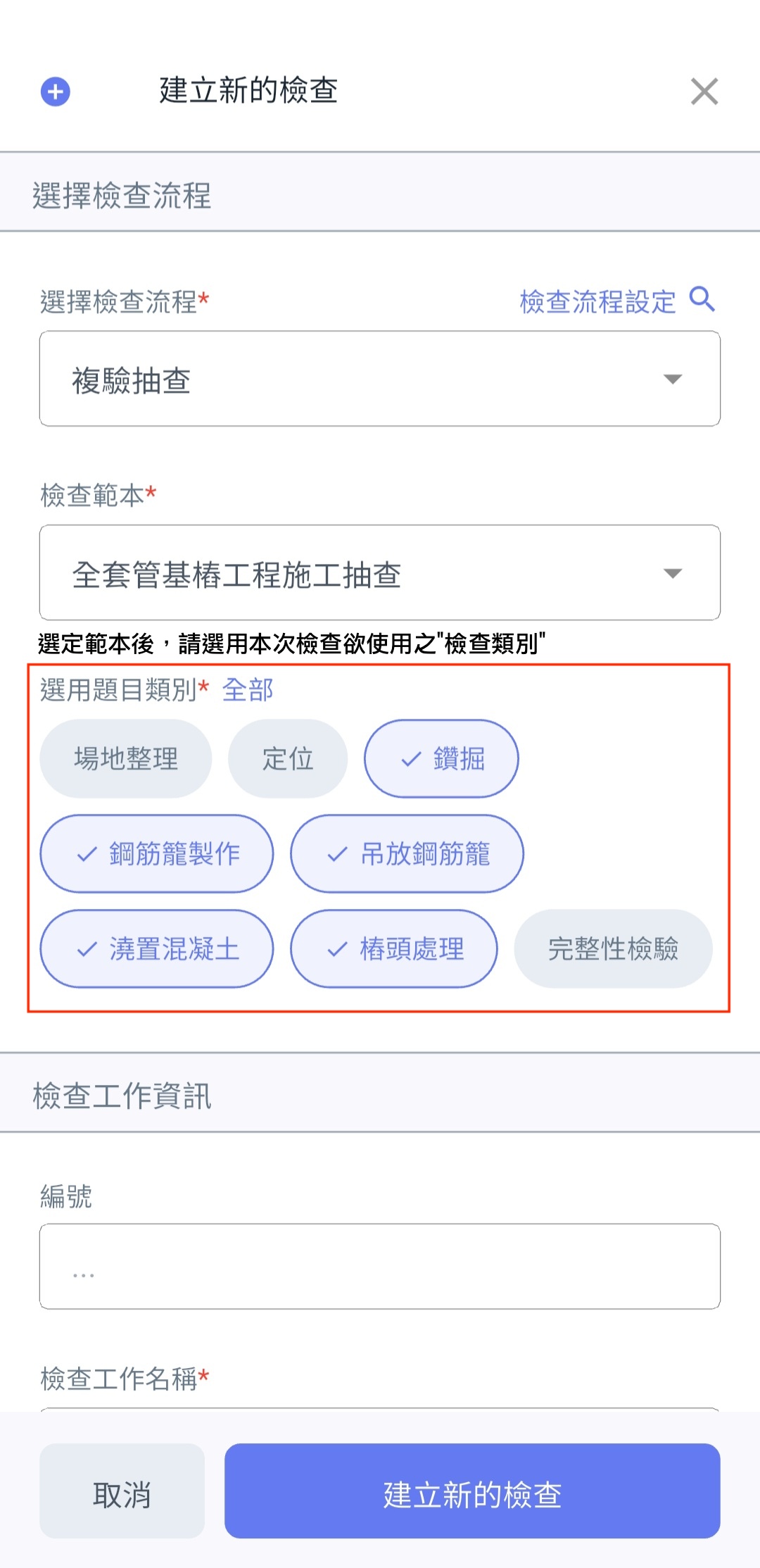Close the 建立新的檢查 dialog
The image size is (760, 1568).
coord(704,92)
